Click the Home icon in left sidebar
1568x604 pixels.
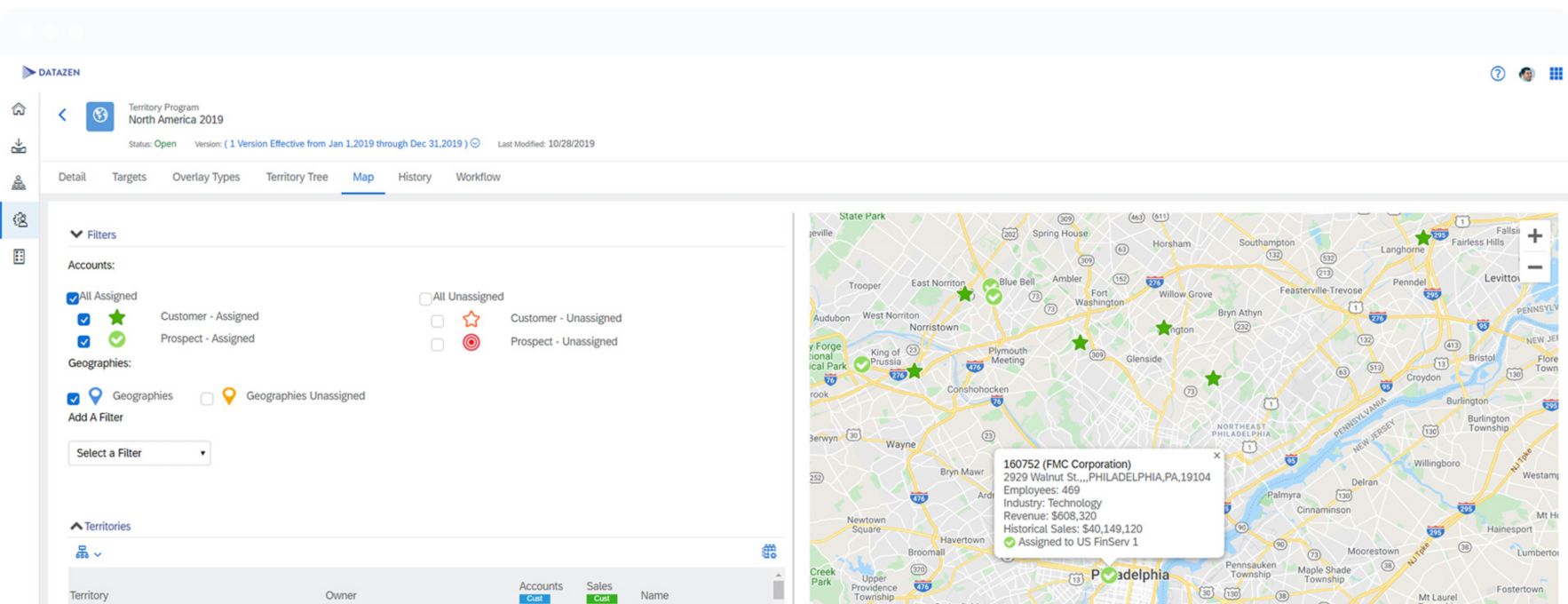[19, 109]
